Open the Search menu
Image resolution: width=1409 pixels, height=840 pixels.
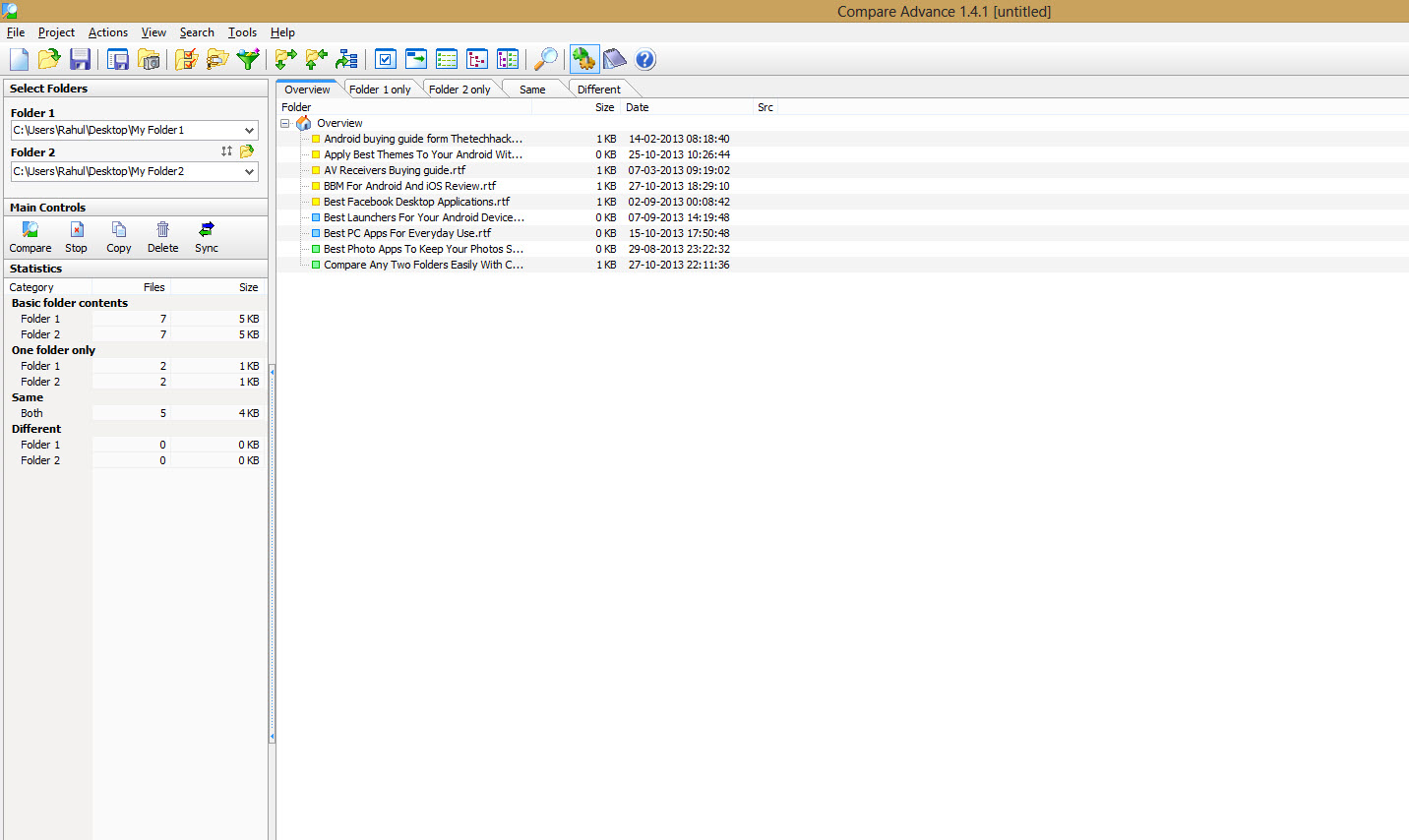197,32
